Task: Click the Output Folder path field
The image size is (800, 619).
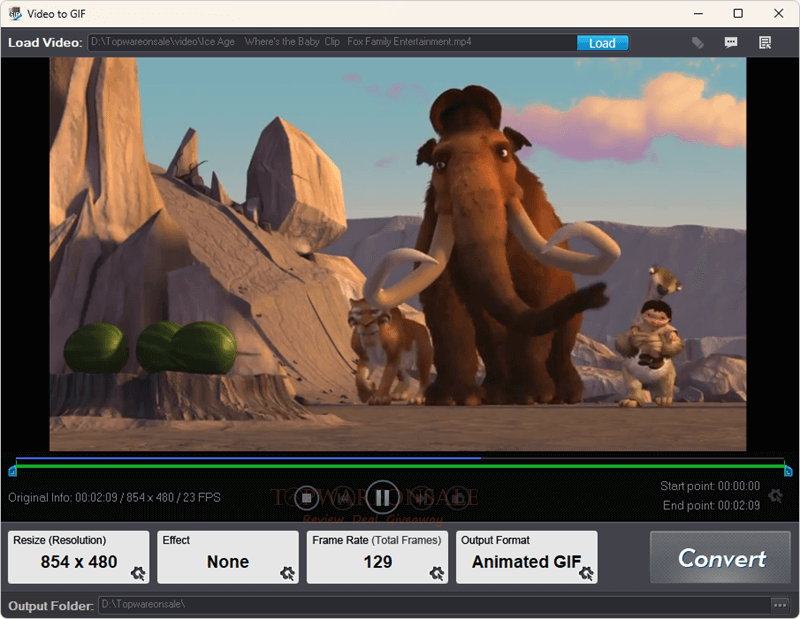Action: click(x=434, y=605)
